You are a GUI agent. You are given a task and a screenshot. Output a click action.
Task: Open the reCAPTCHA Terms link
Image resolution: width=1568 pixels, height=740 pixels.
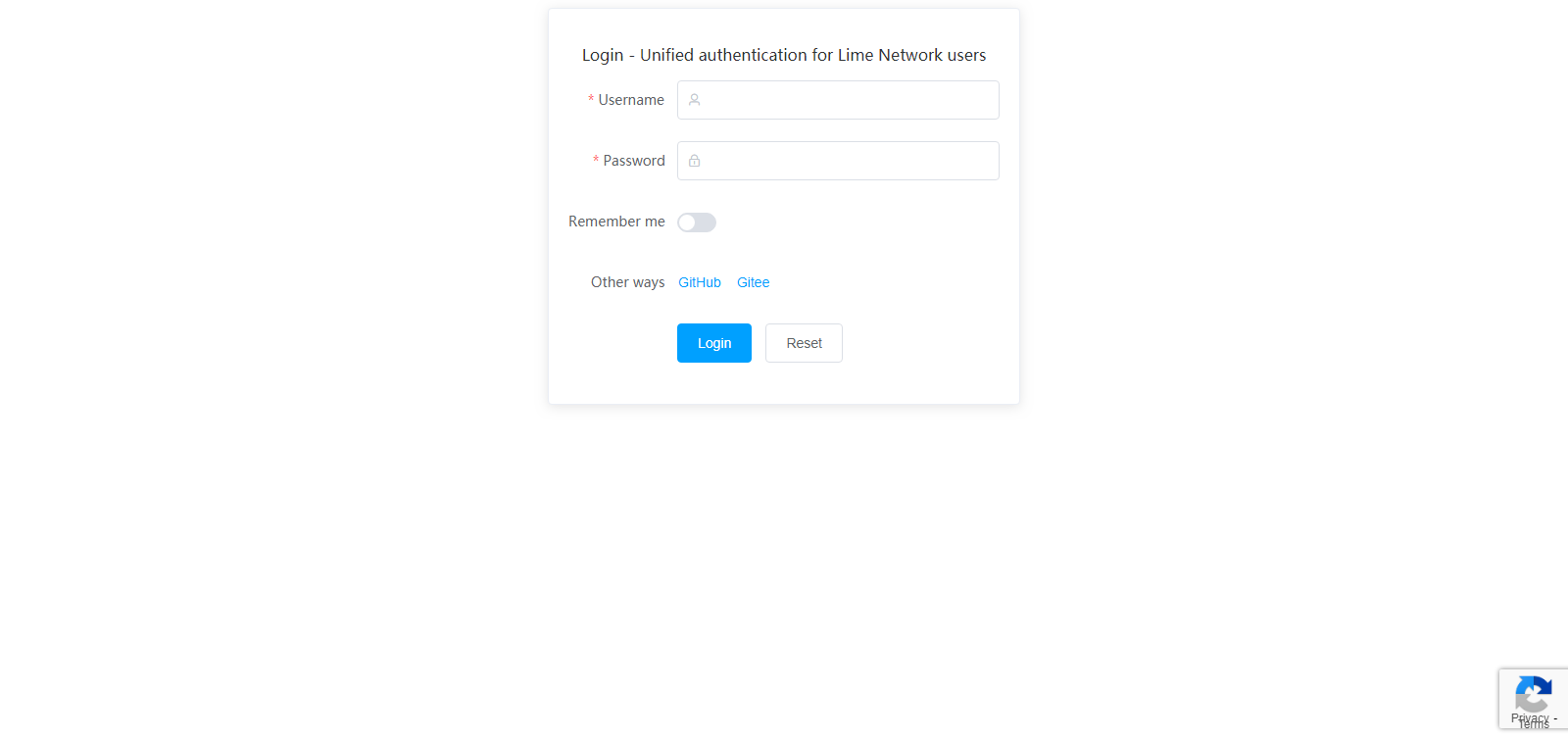[1534, 725]
